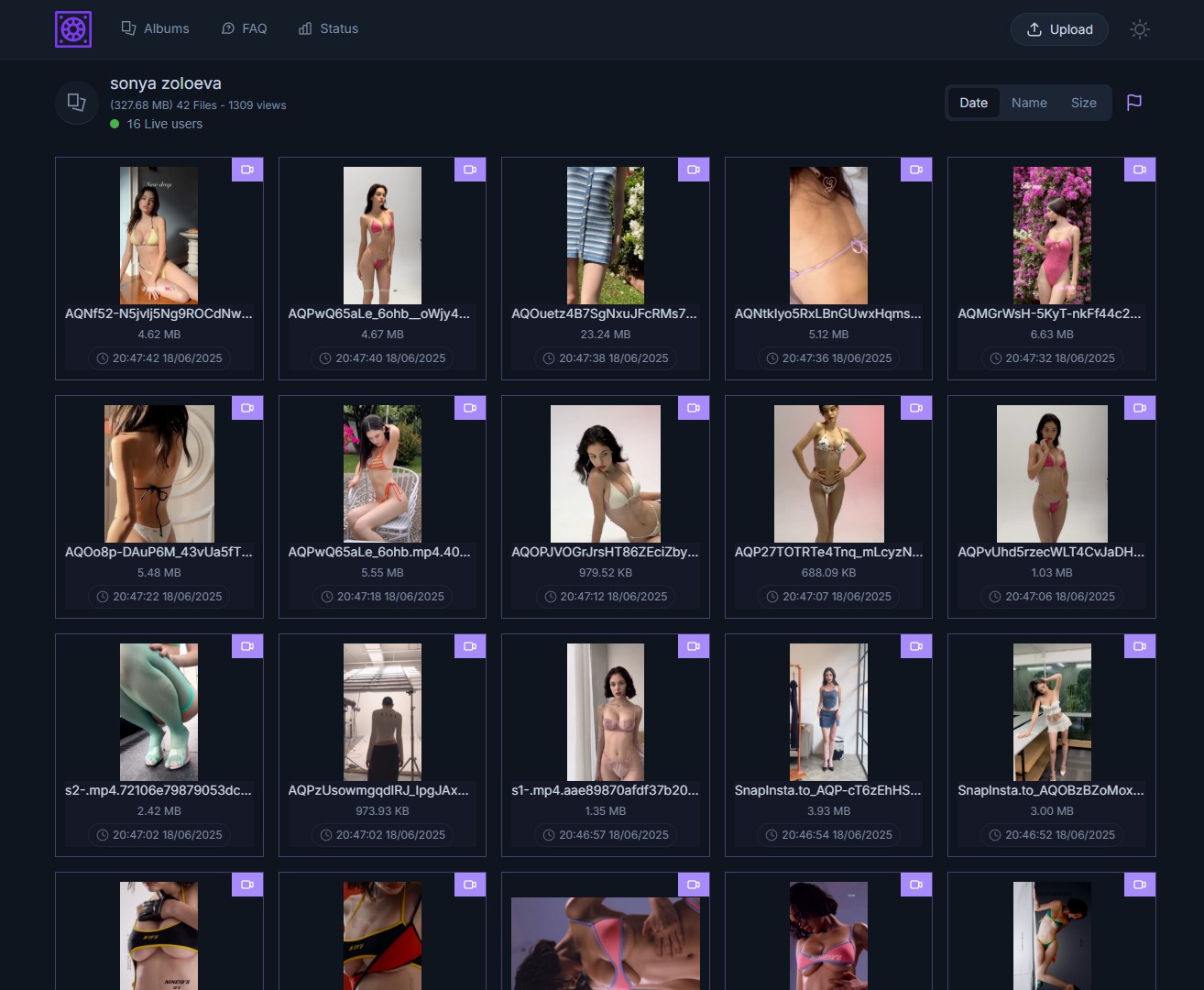Open the FAQ page
This screenshot has height=990, width=1204.
(245, 28)
